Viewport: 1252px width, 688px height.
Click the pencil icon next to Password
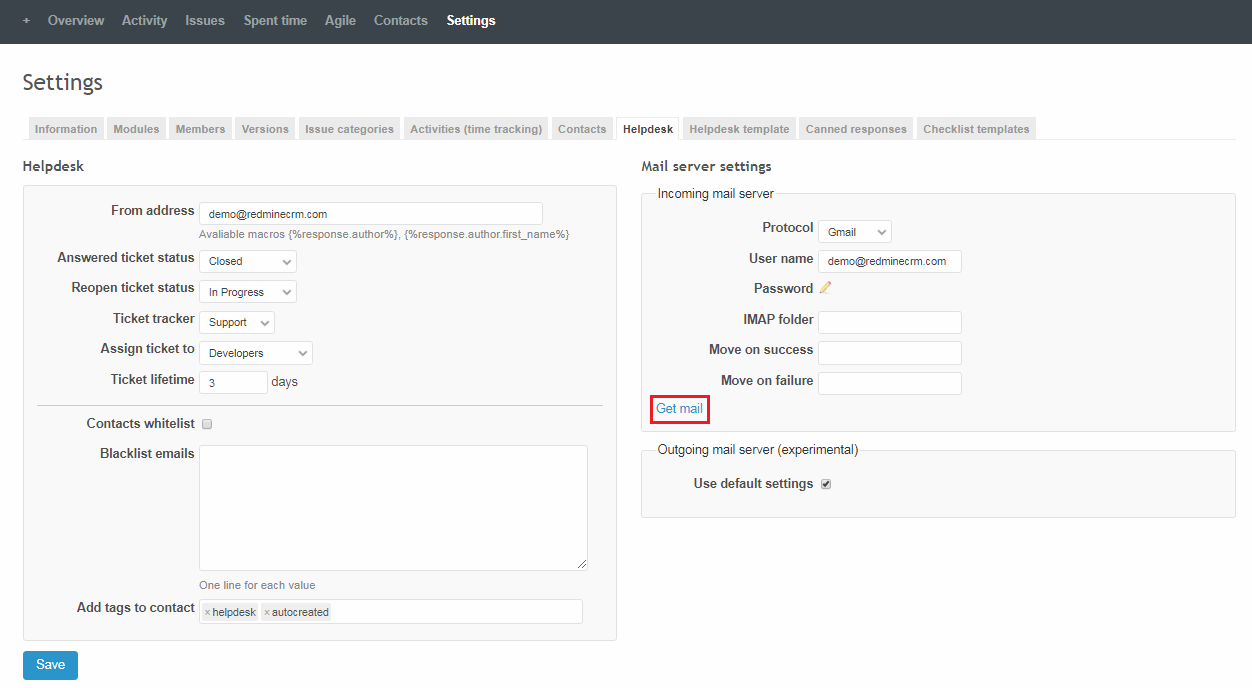tap(825, 288)
